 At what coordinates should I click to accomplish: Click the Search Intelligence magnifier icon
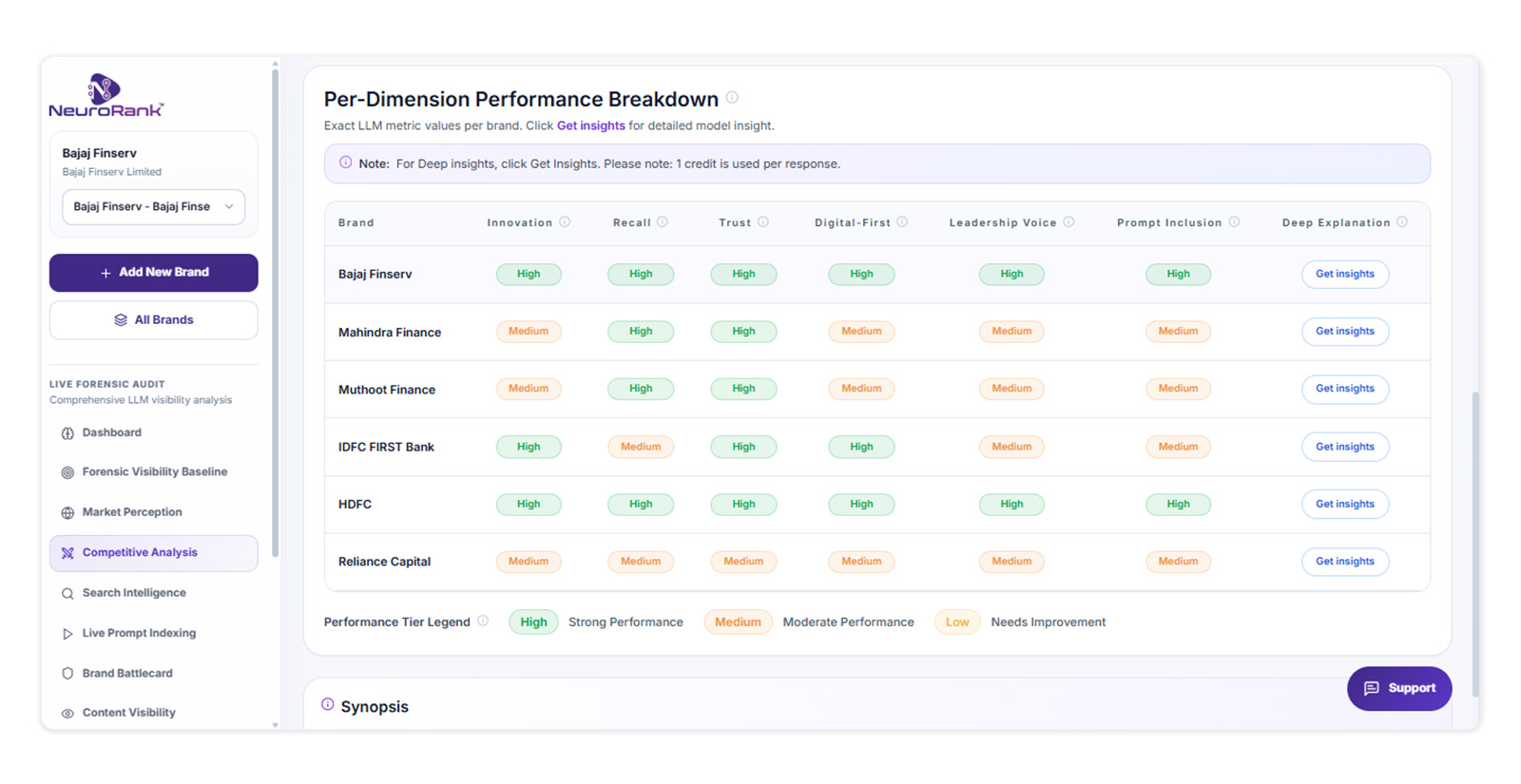[67, 594]
